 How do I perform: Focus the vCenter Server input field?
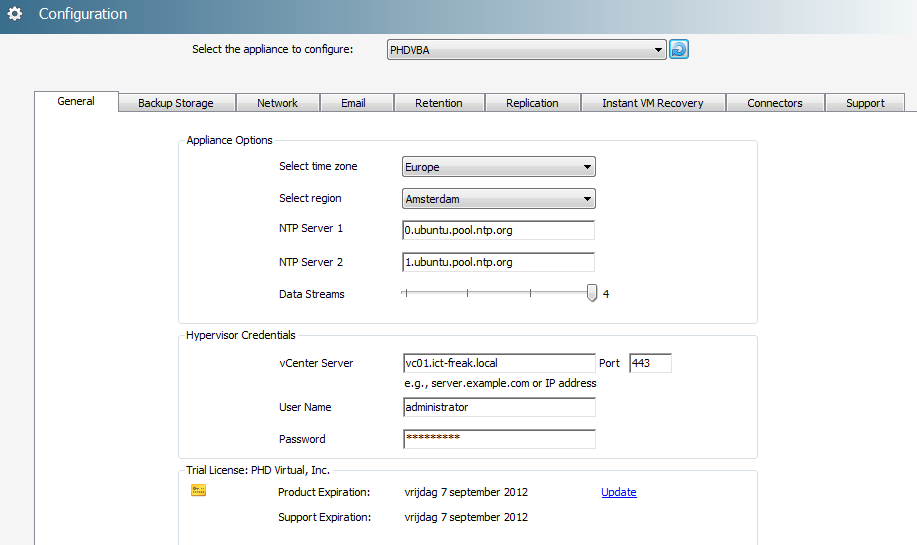[x=498, y=363]
